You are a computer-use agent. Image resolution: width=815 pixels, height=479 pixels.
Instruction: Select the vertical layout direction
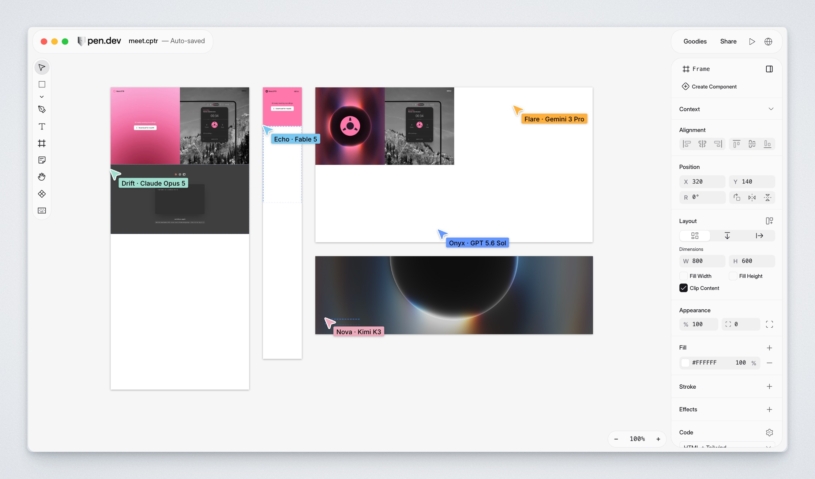pos(727,236)
